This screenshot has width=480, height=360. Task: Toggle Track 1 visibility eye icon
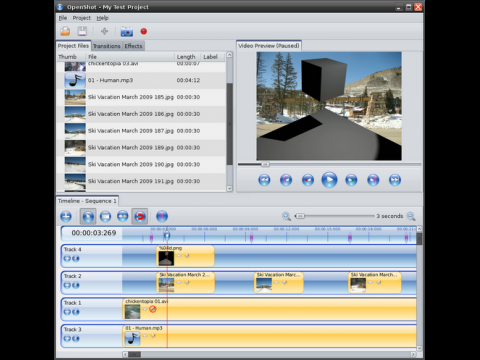[x=67, y=312]
